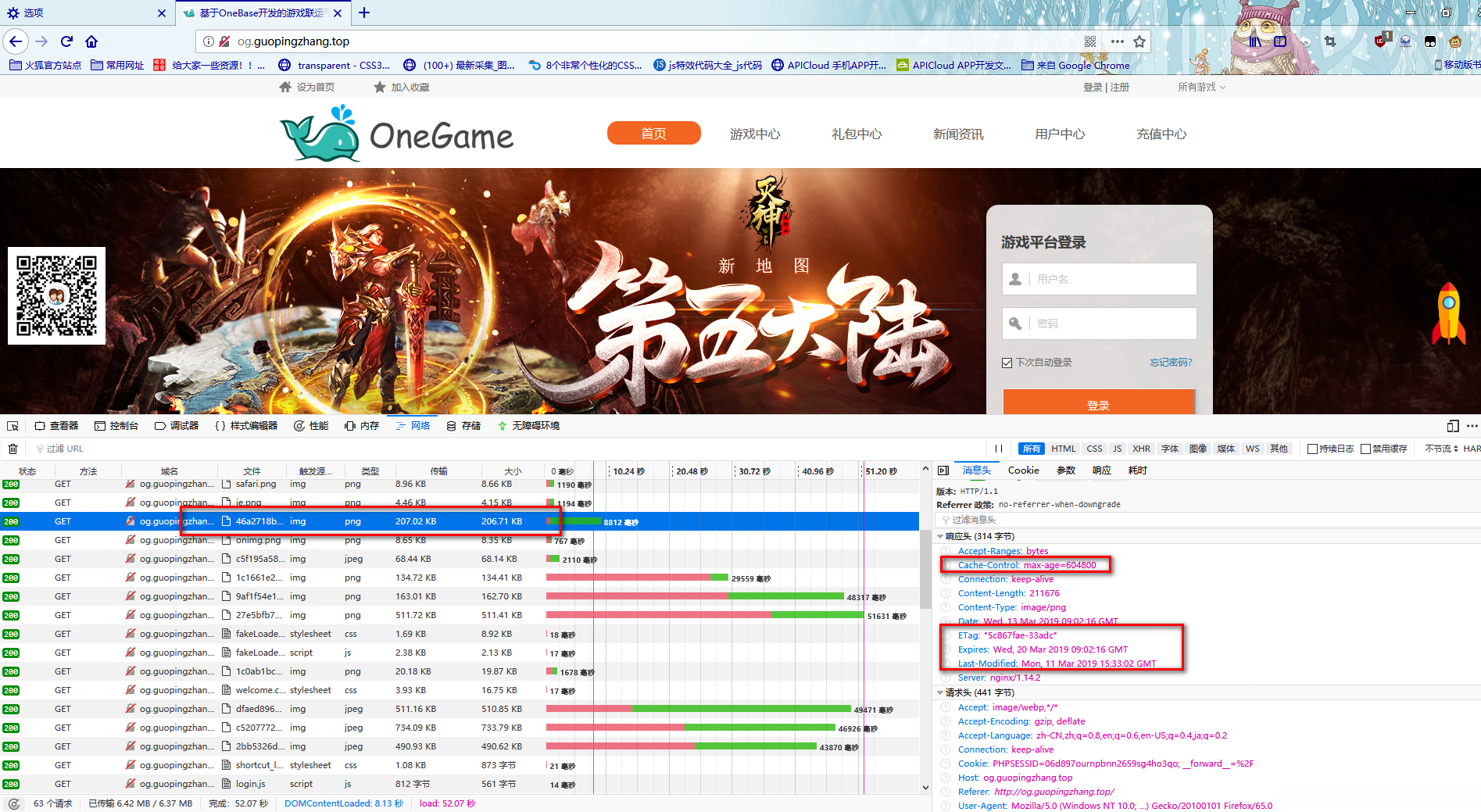Reload the current page

tap(67, 41)
